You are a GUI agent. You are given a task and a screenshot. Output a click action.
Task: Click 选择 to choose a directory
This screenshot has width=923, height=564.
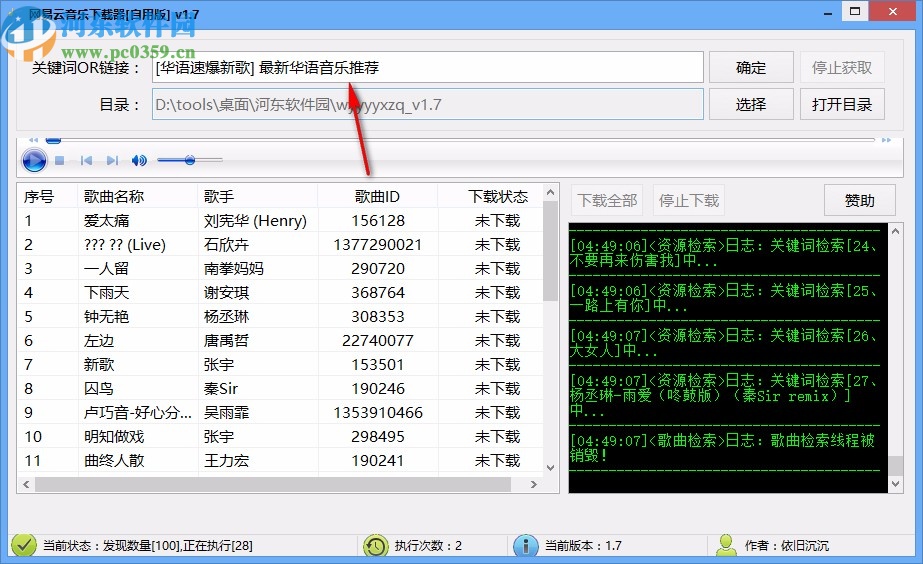[751, 105]
